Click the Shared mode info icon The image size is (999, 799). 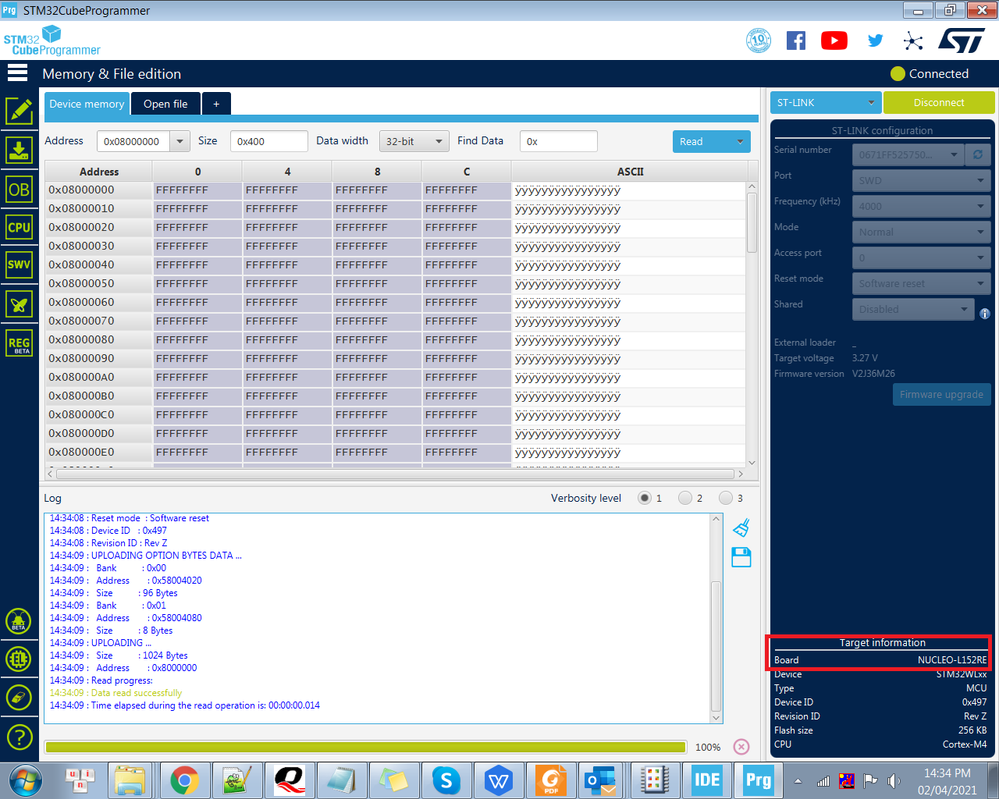point(984,313)
